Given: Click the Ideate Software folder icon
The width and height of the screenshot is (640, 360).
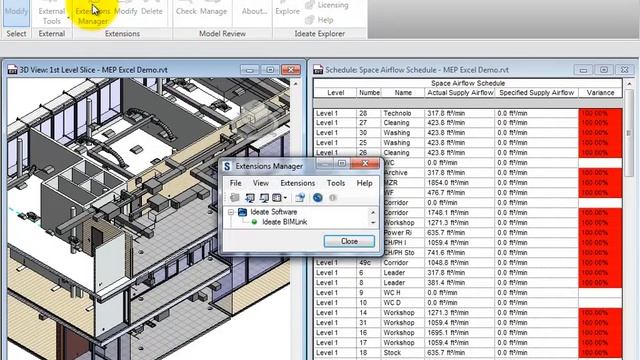Looking at the screenshot, I should pyautogui.click(x=242, y=212).
